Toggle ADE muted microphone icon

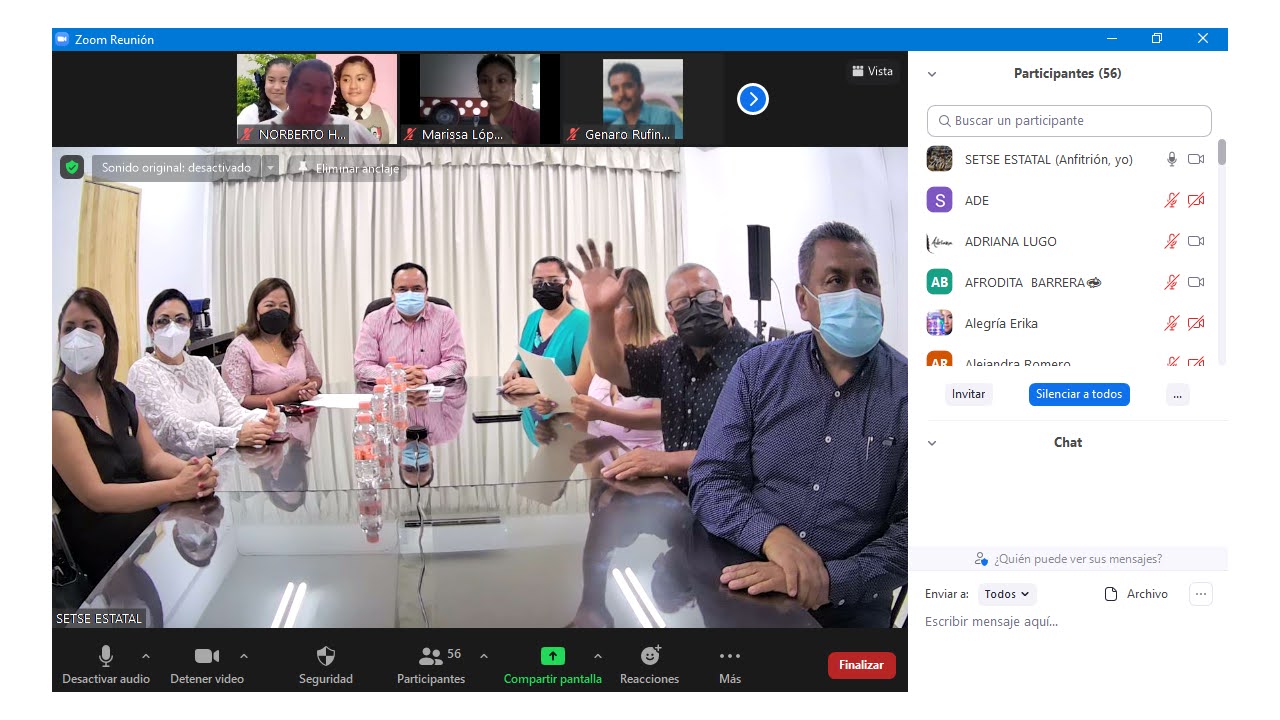[x=1172, y=200]
